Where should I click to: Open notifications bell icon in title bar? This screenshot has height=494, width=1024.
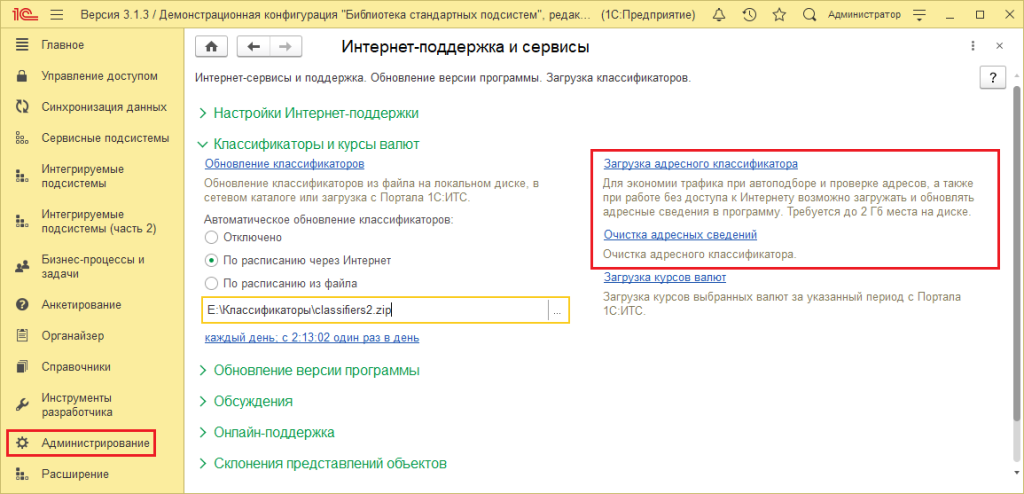pyautogui.click(x=721, y=15)
